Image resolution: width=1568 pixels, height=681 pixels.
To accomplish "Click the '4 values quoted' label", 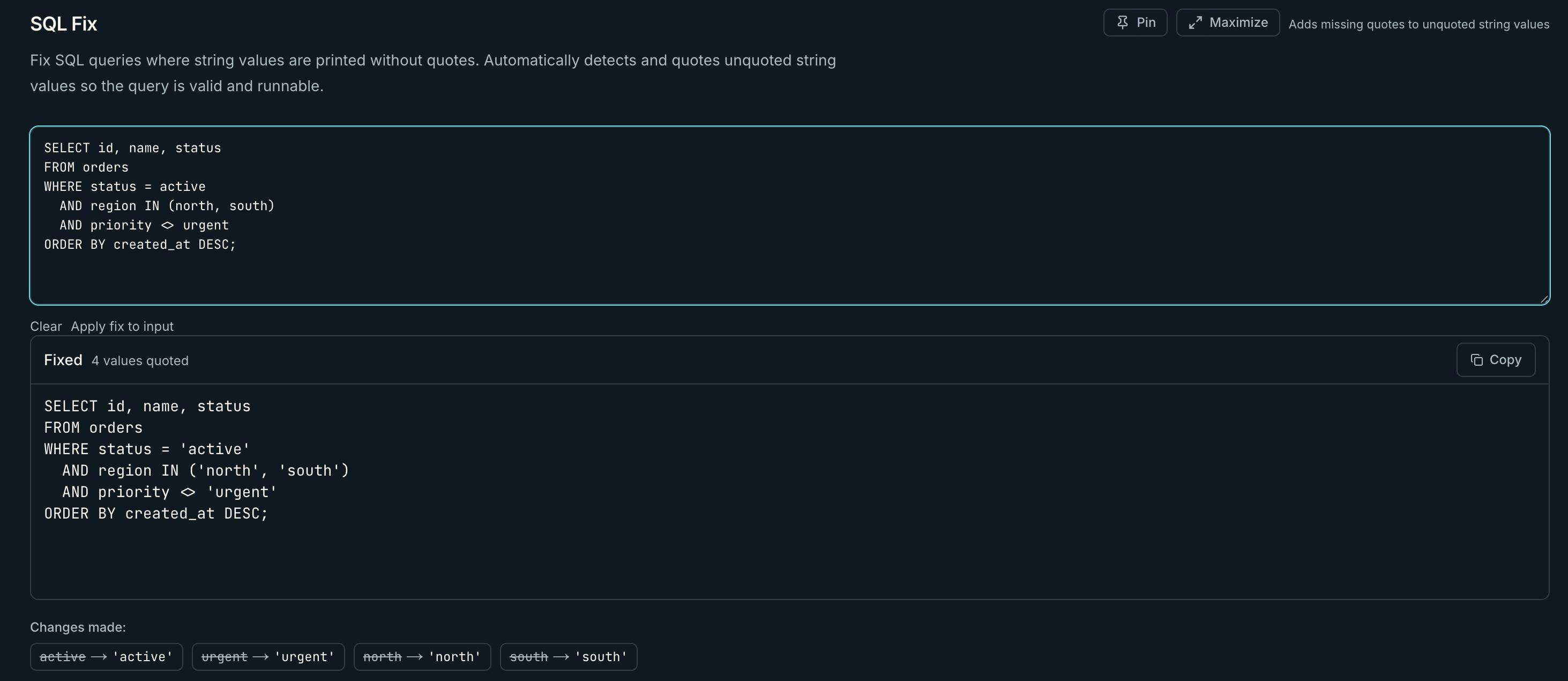I will point(139,360).
